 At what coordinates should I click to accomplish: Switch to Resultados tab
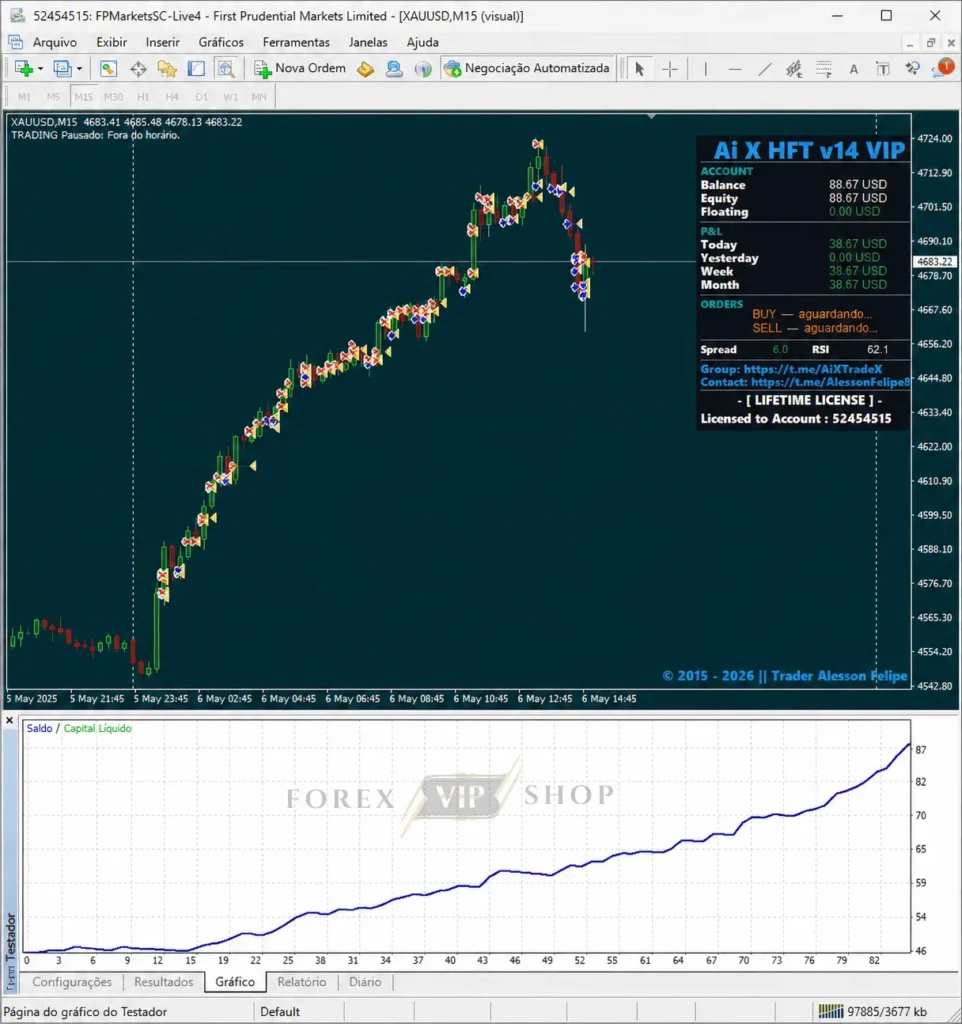tap(163, 982)
